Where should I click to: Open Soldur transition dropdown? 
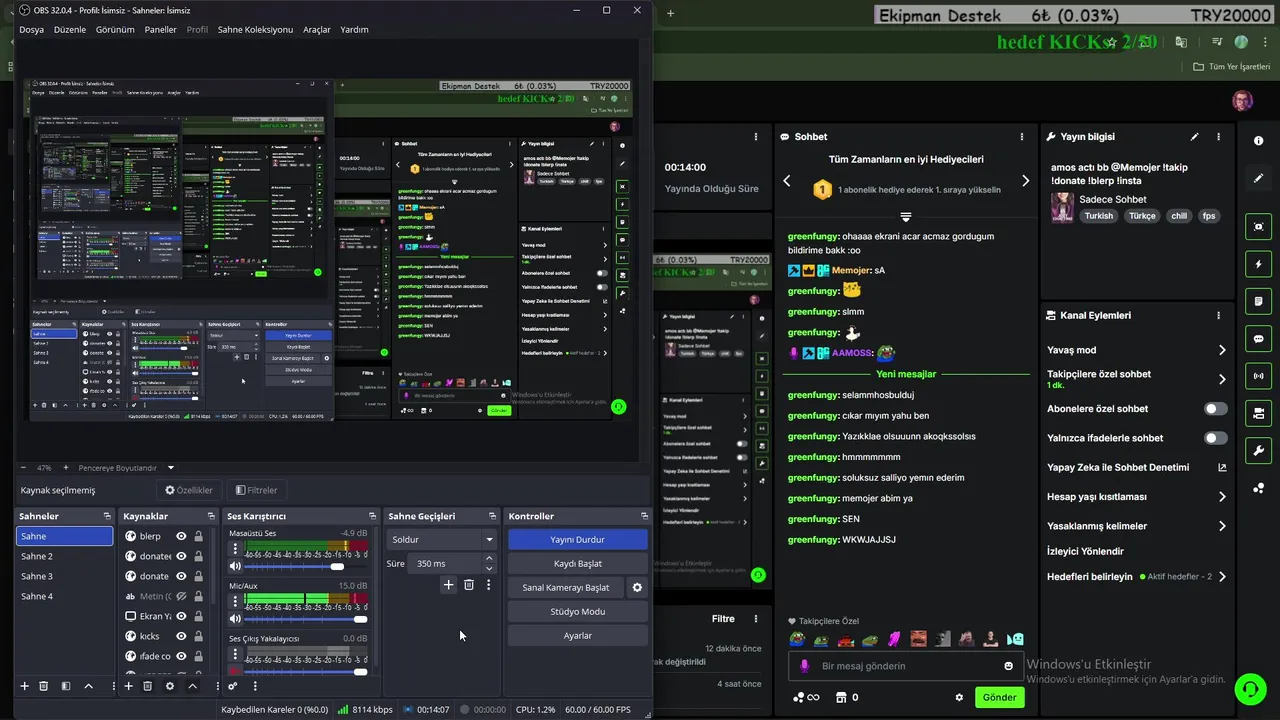click(x=441, y=539)
